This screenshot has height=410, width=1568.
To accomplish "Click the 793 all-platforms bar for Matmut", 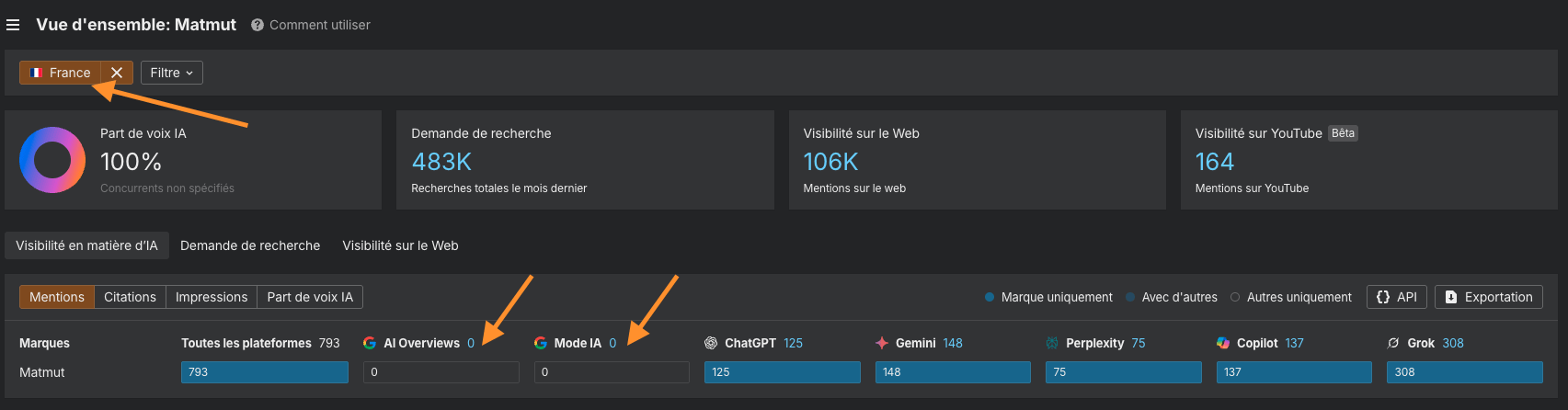I will point(265,372).
